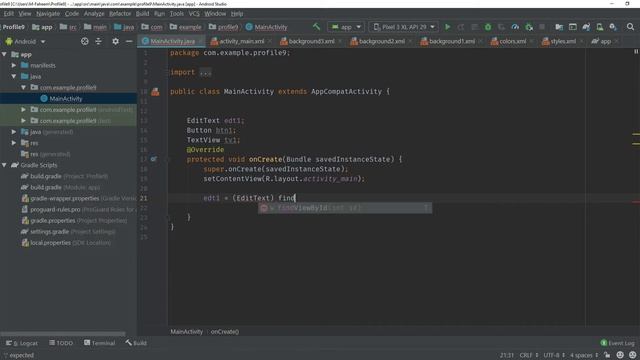Open the Run menu
The image size is (640, 360).
[x=159, y=13]
